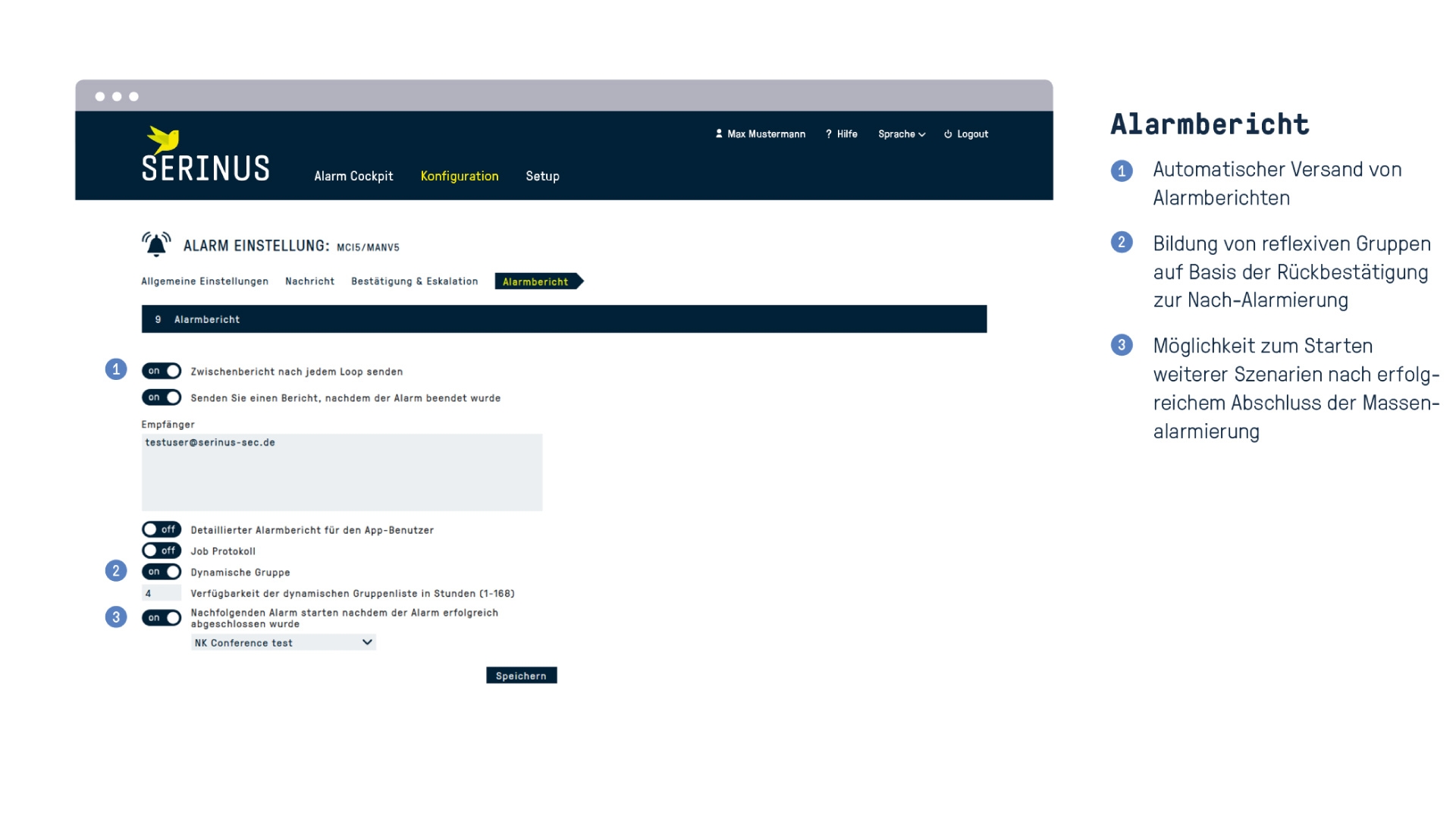This screenshot has width=1456, height=819.
Task: Go to the Konfiguration menu
Action: [460, 176]
